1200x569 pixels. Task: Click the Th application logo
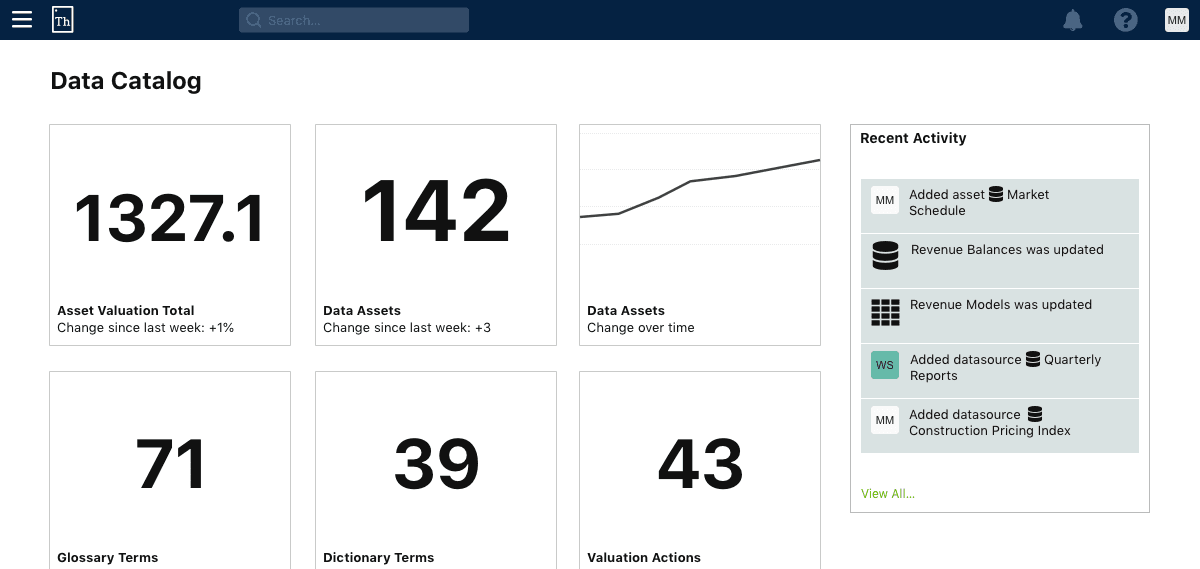pyautogui.click(x=63, y=20)
